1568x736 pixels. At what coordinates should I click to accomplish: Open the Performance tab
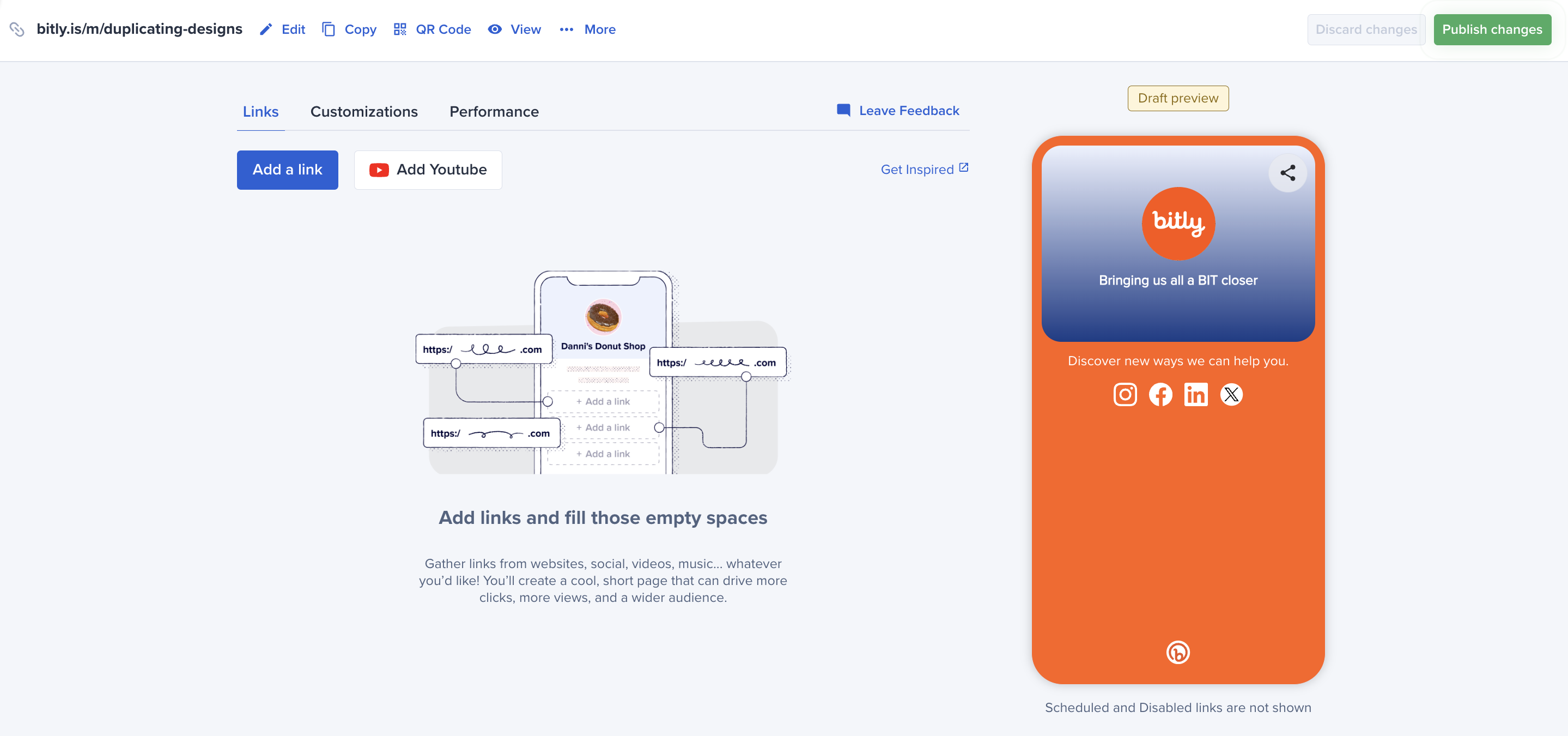pyautogui.click(x=494, y=112)
